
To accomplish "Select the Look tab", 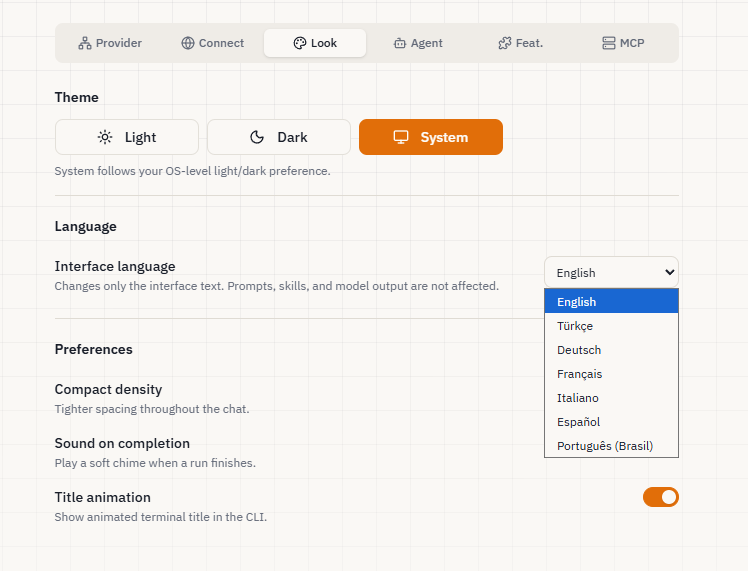I will 315,43.
